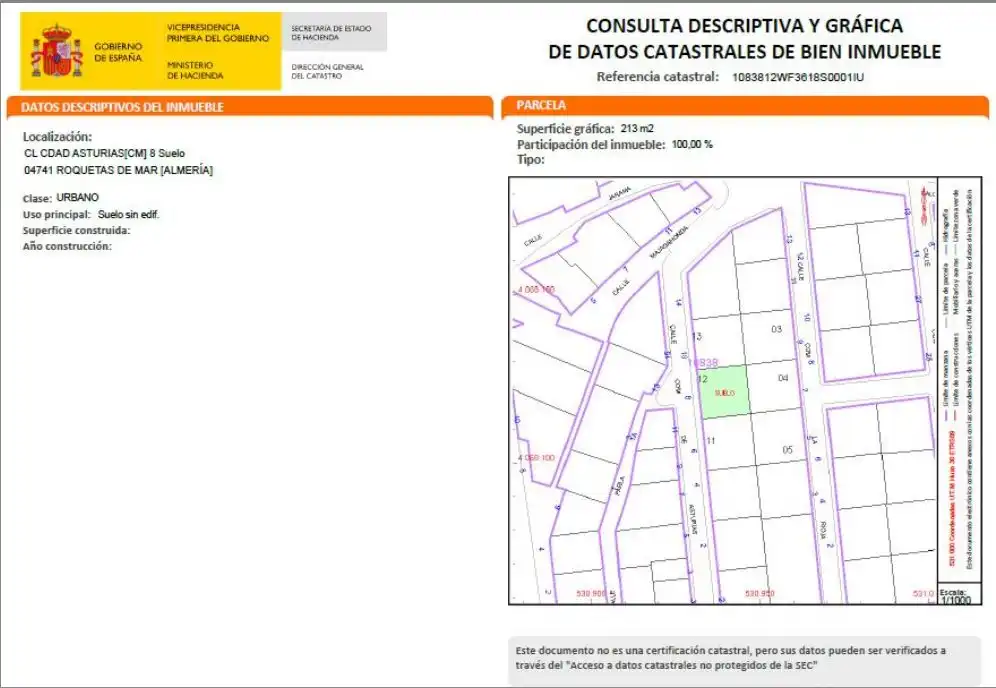Viewport: 996px width, 688px height.
Task: Click 'DE DATOS CATASTRALES DE BIEN INMUEBLE' line
Action: pos(744,51)
